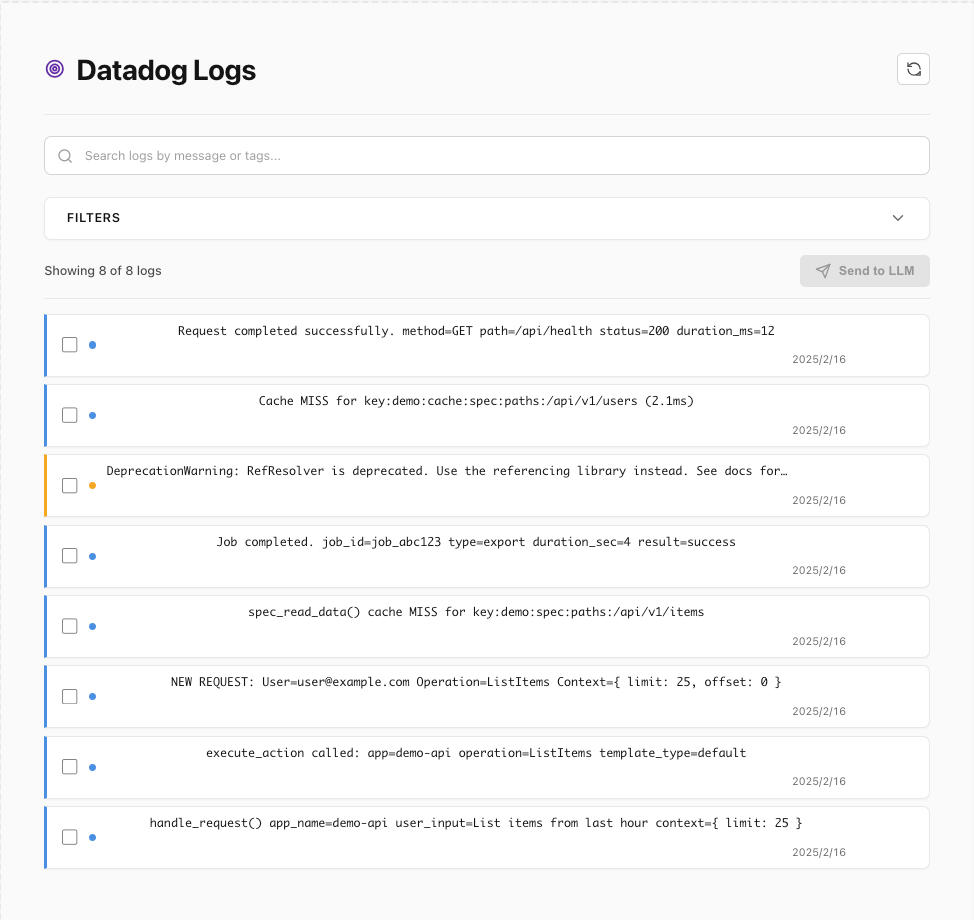Viewport: 974px width, 920px height.
Task: Open the FILTERS panel by its label
Action: click(93, 218)
